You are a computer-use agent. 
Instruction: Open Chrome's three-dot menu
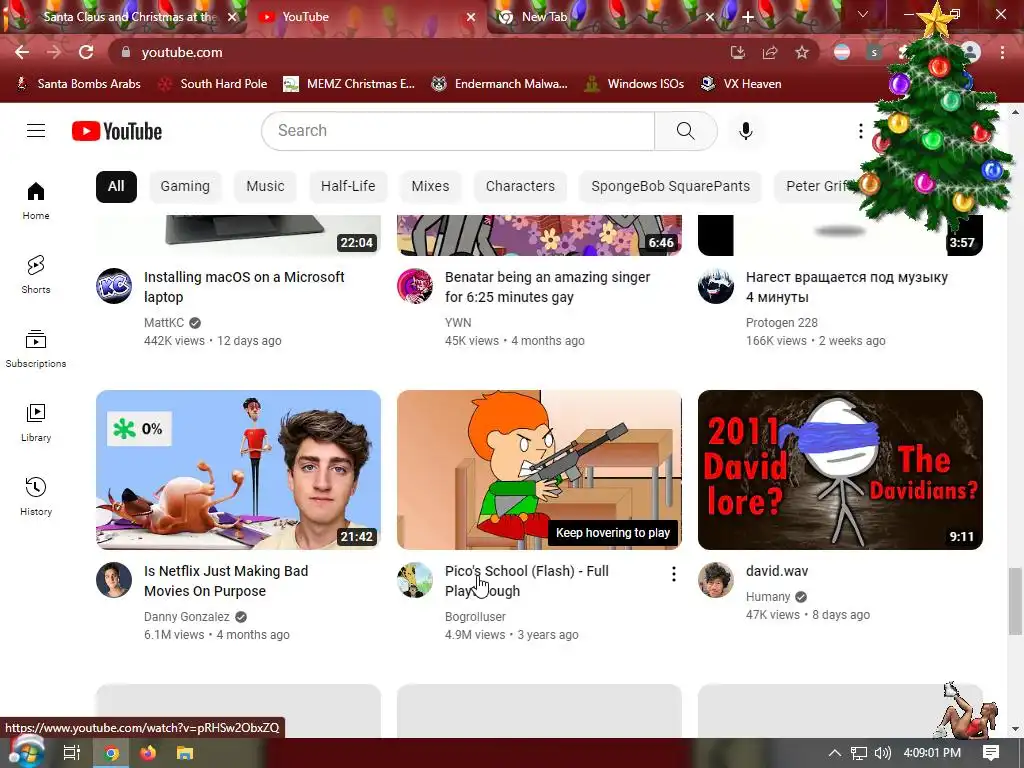[x=1002, y=52]
